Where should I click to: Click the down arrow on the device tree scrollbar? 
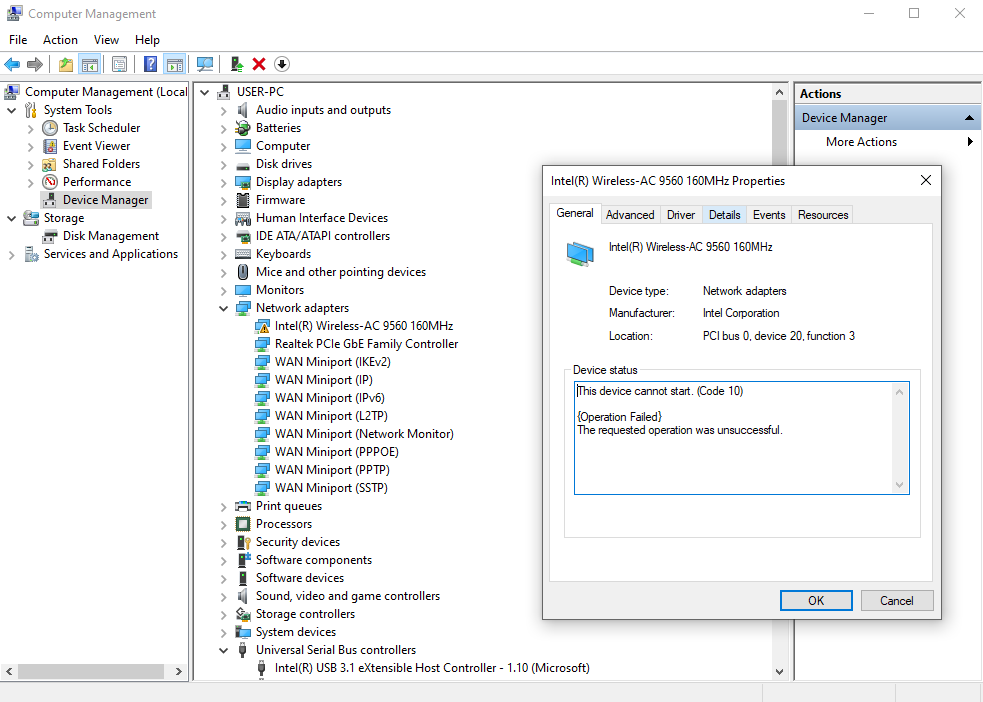click(779, 671)
